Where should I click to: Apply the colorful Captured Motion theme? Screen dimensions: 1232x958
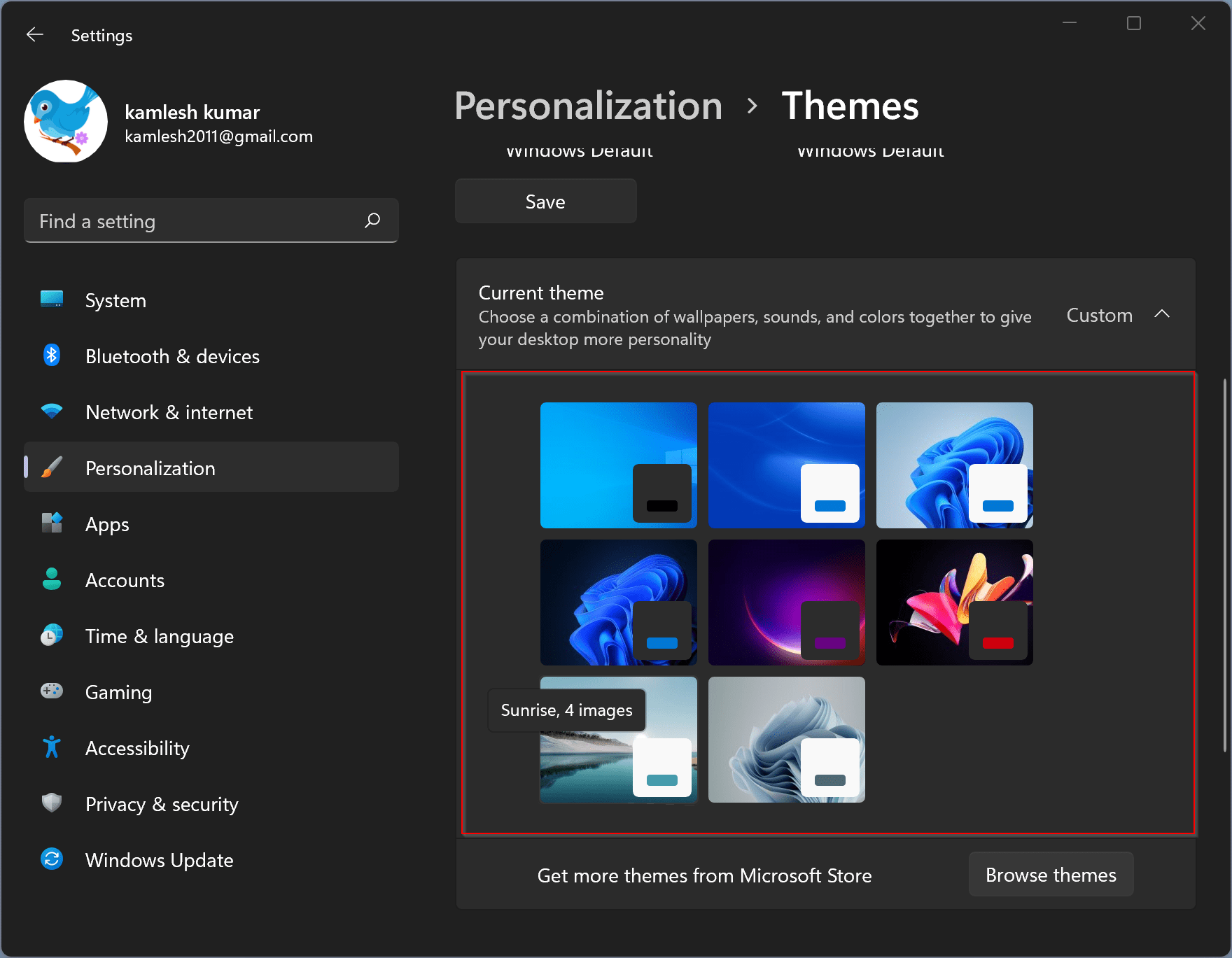(955, 603)
